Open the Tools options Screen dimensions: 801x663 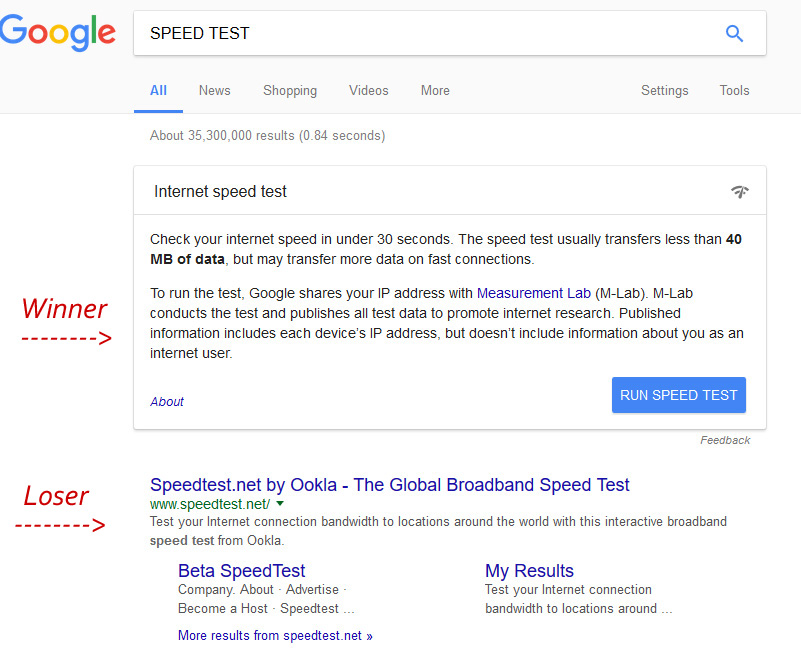(734, 90)
